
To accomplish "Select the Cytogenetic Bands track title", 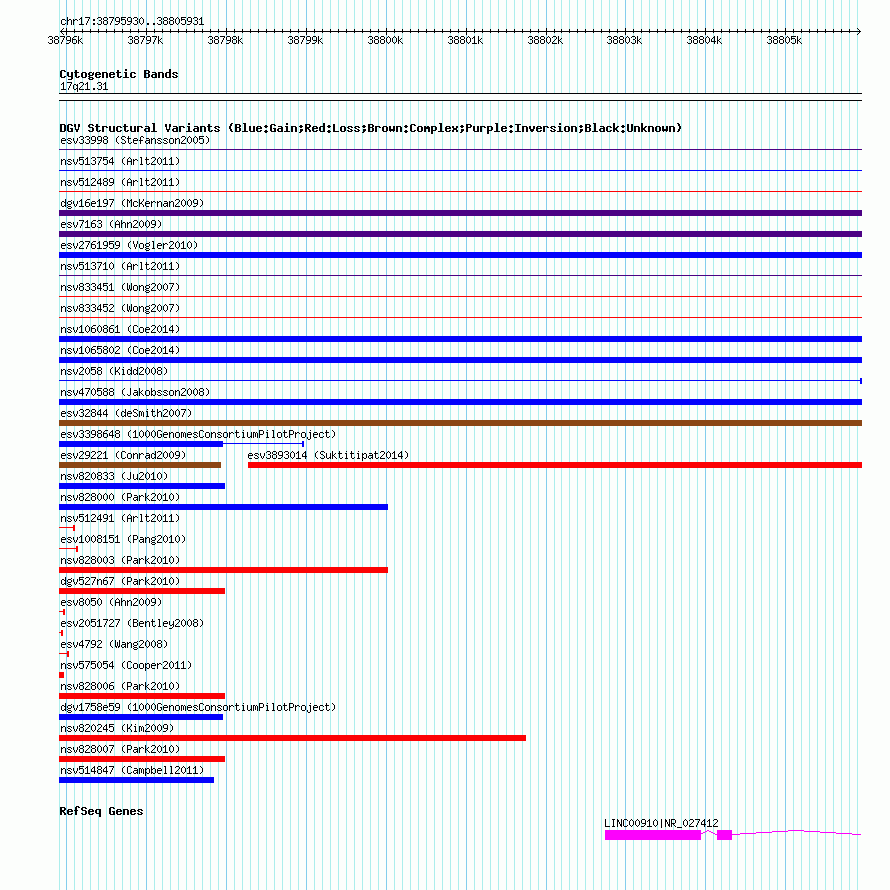I will [119, 74].
